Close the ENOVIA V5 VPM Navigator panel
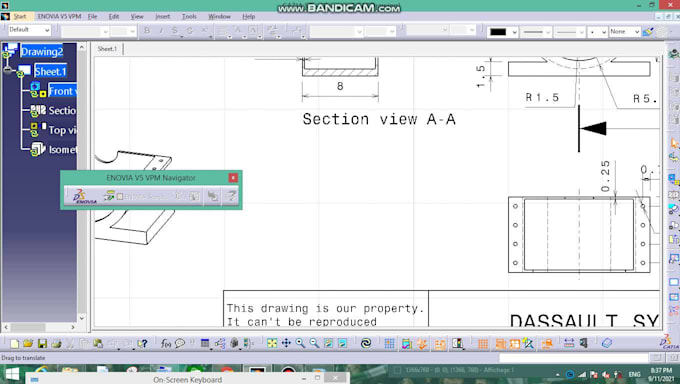Viewport: 680px width, 384px height. pyautogui.click(x=233, y=177)
